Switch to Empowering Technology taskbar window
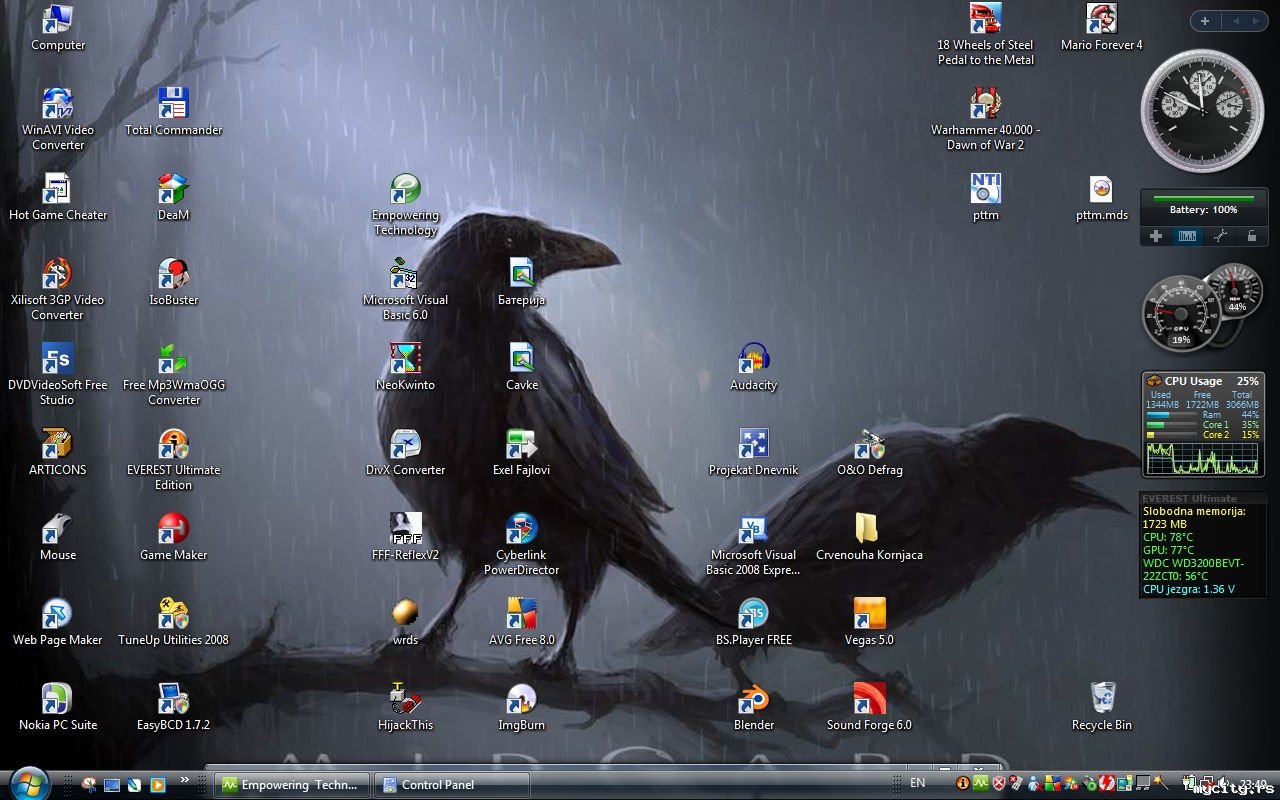This screenshot has width=1280, height=800. [292, 785]
